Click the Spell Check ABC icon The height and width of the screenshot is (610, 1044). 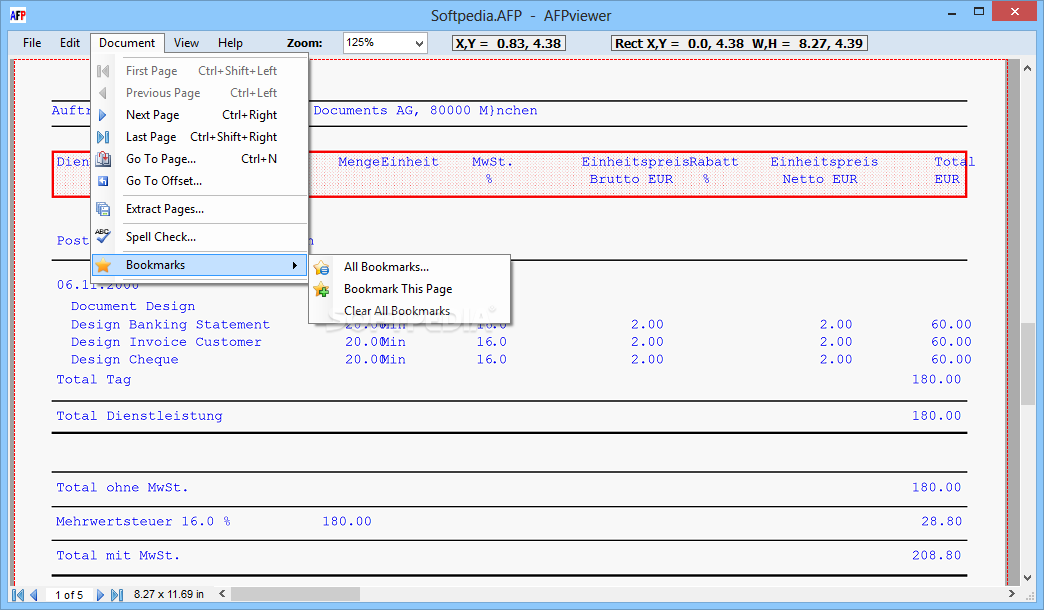click(103, 235)
